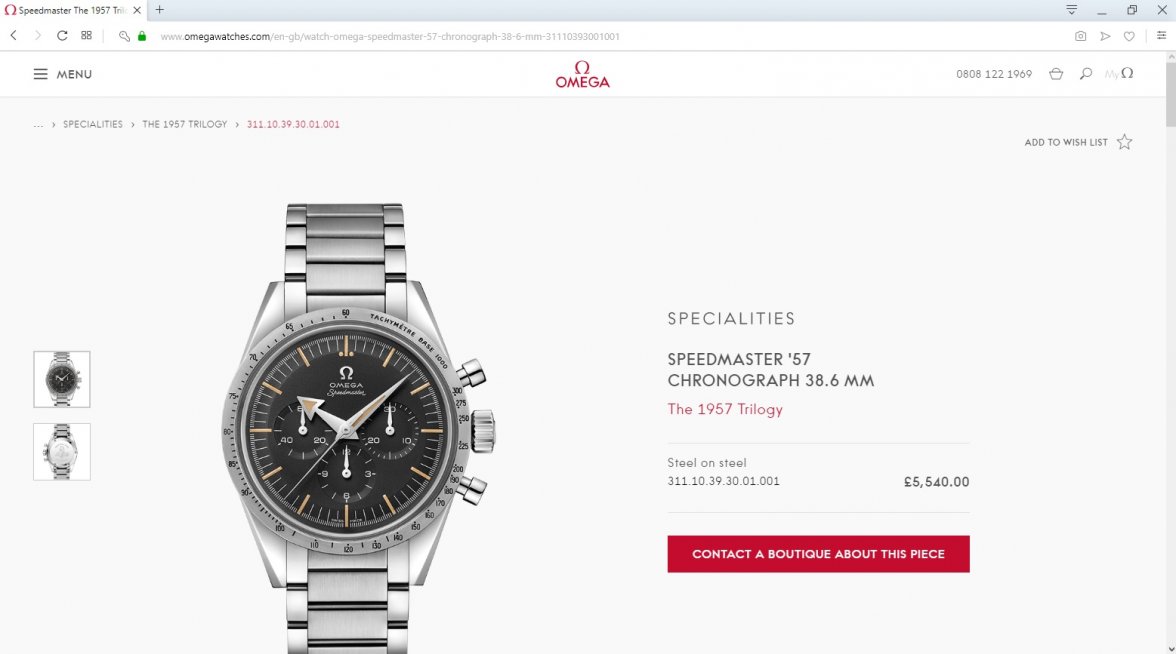1176x654 pixels.
Task: Click the green padlock security icon
Action: pos(142,36)
